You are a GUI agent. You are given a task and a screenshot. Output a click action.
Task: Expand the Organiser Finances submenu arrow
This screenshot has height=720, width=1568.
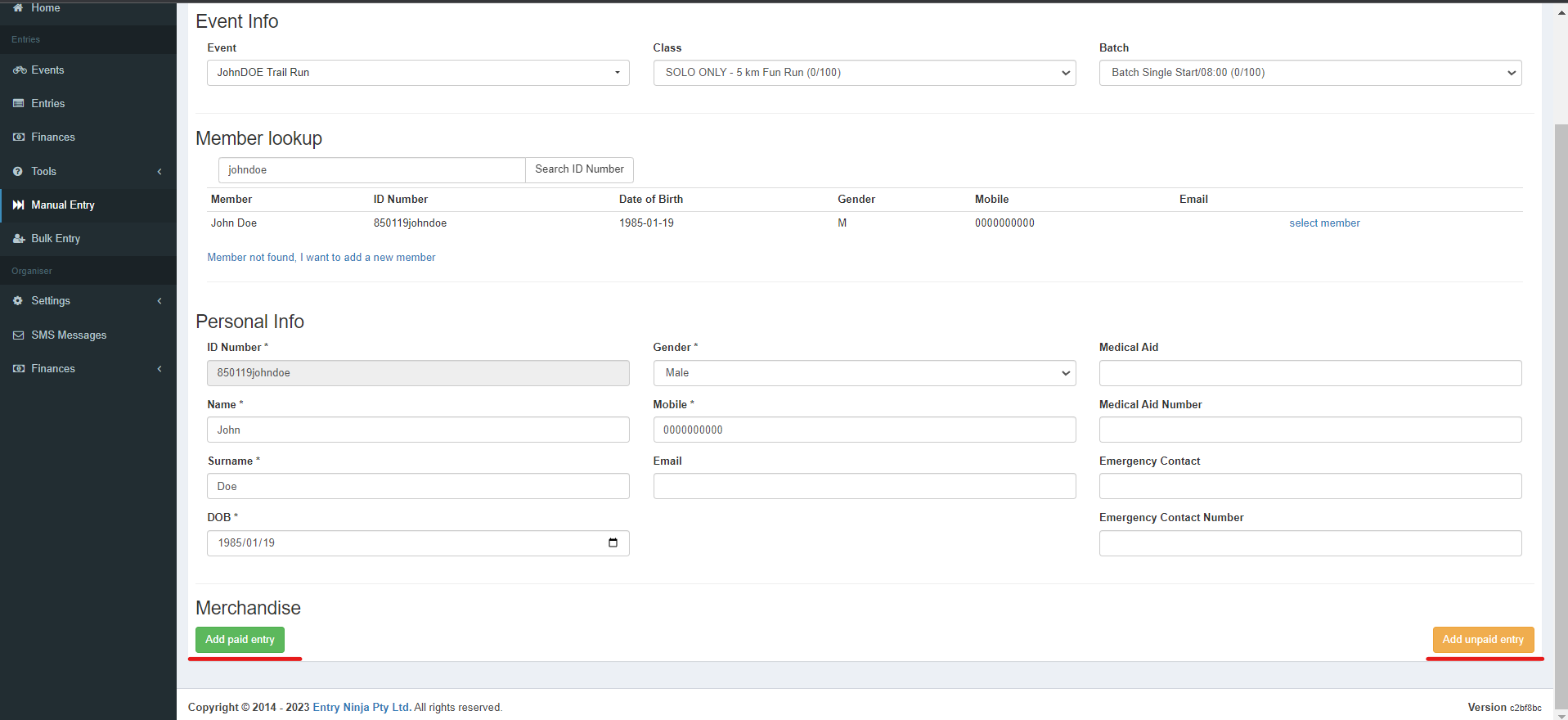[x=159, y=369]
